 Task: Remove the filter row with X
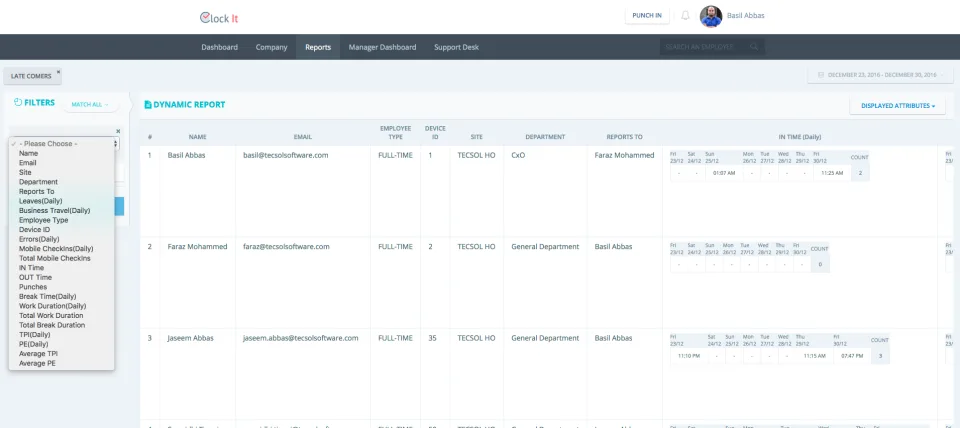(x=118, y=131)
